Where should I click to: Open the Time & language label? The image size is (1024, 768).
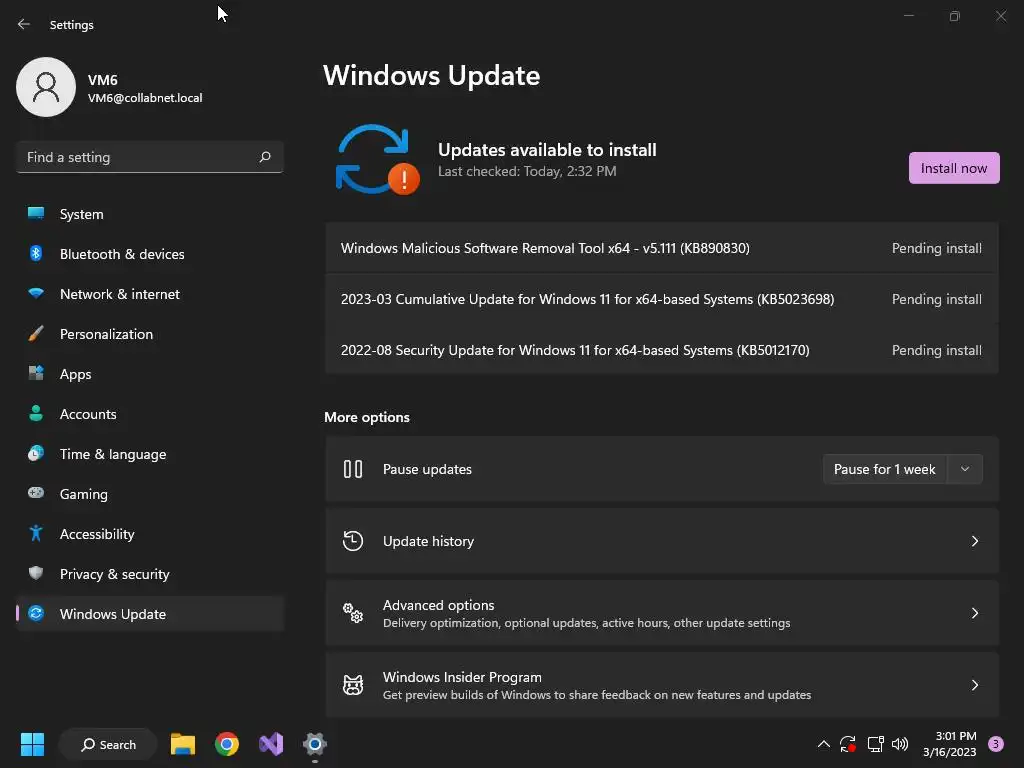113,454
